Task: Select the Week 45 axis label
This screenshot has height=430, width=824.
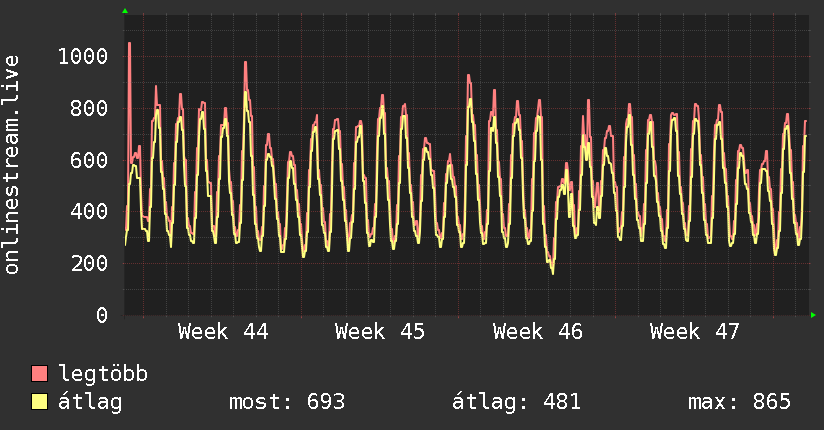Action: [x=380, y=332]
